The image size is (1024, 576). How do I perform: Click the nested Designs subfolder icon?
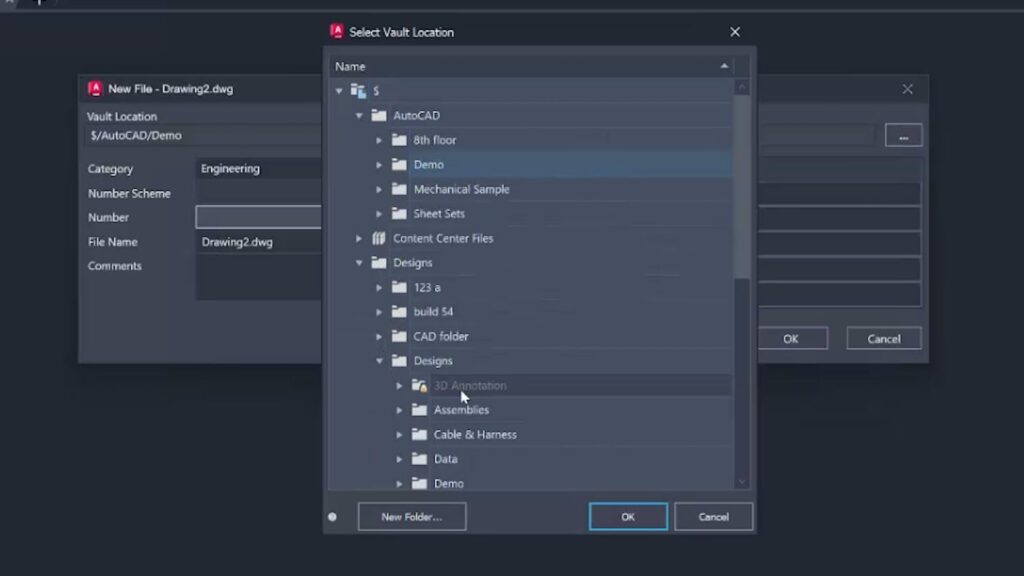(x=399, y=360)
